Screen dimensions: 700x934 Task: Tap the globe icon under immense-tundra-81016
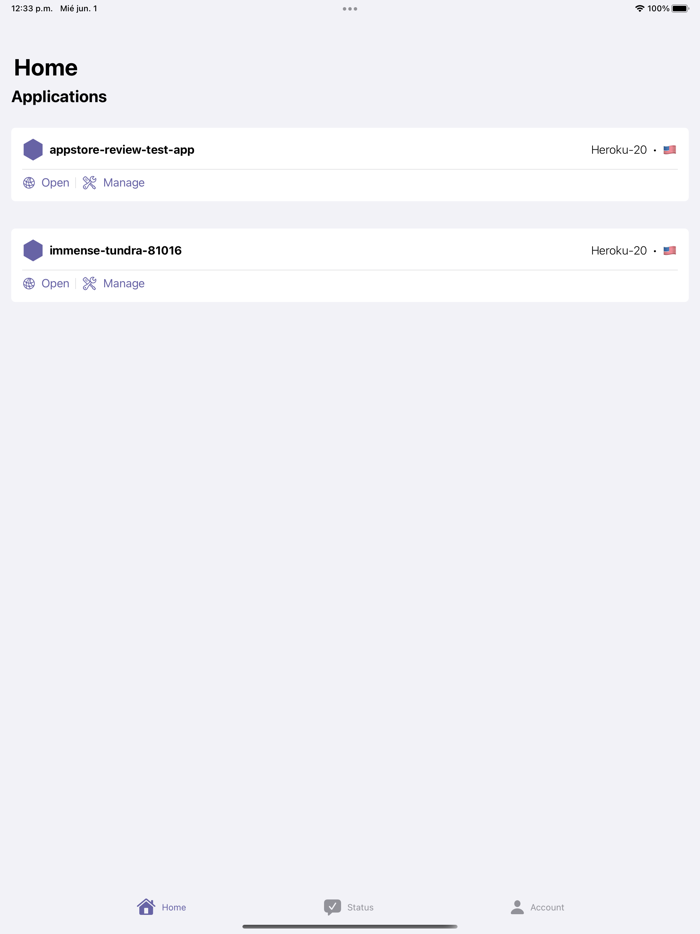[x=29, y=284]
